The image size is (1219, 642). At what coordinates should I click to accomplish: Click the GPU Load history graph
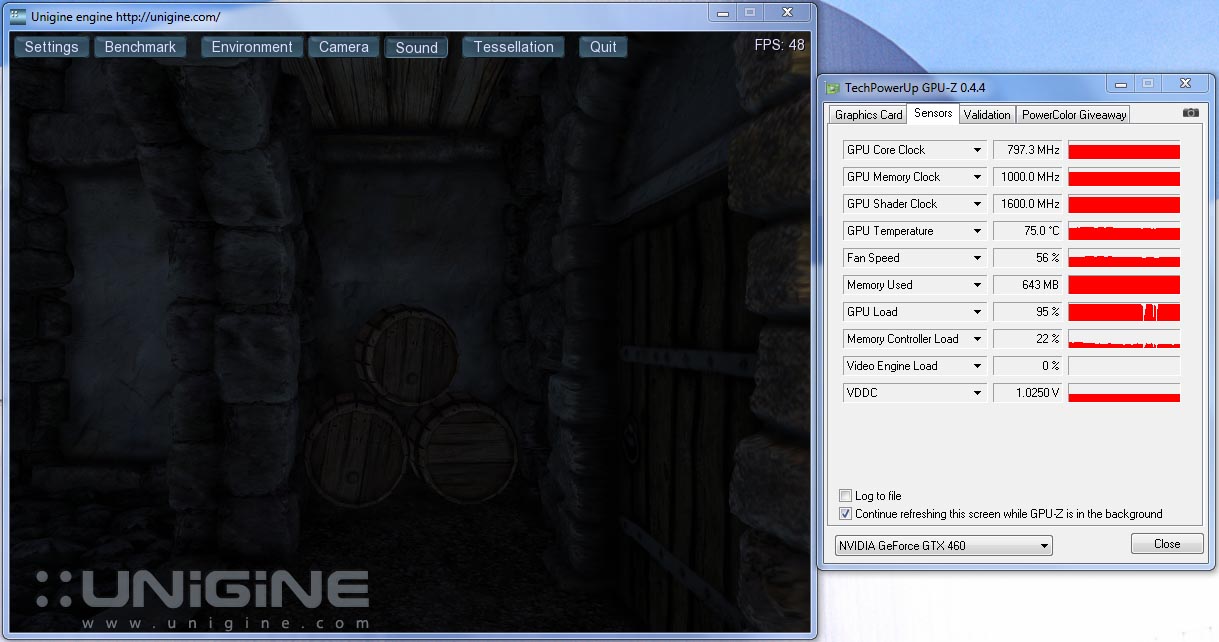point(1124,312)
